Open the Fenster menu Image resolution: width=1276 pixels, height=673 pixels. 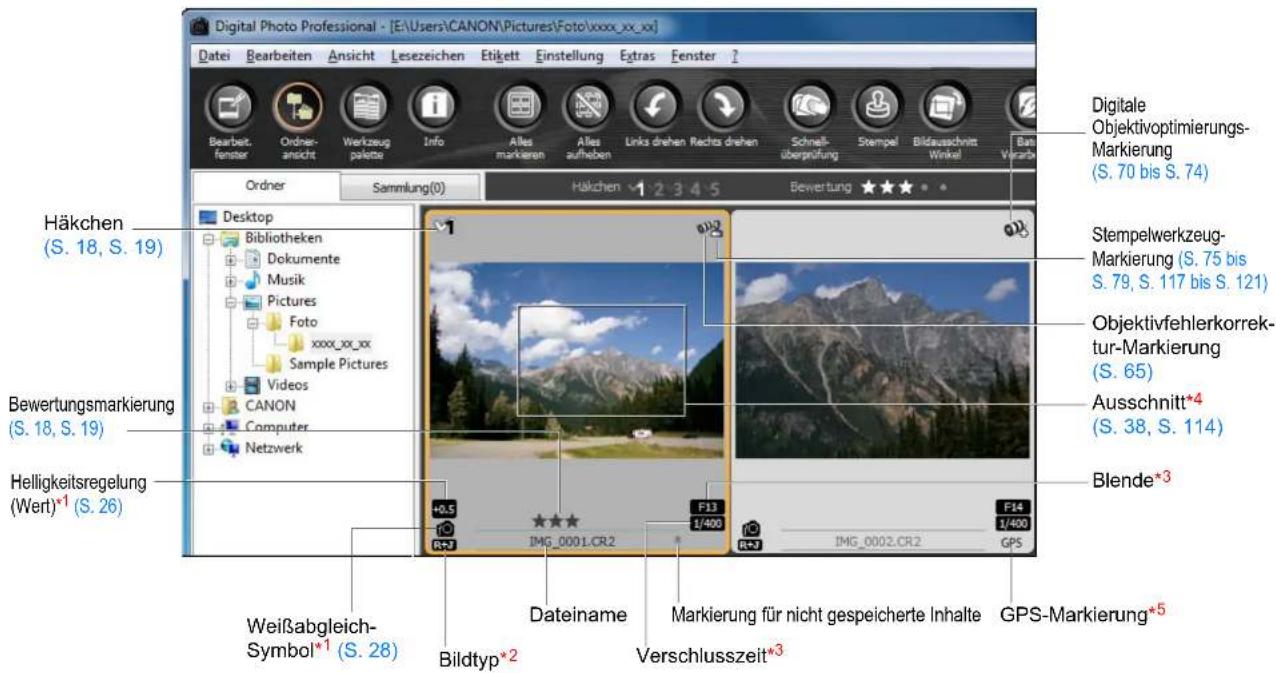point(694,56)
